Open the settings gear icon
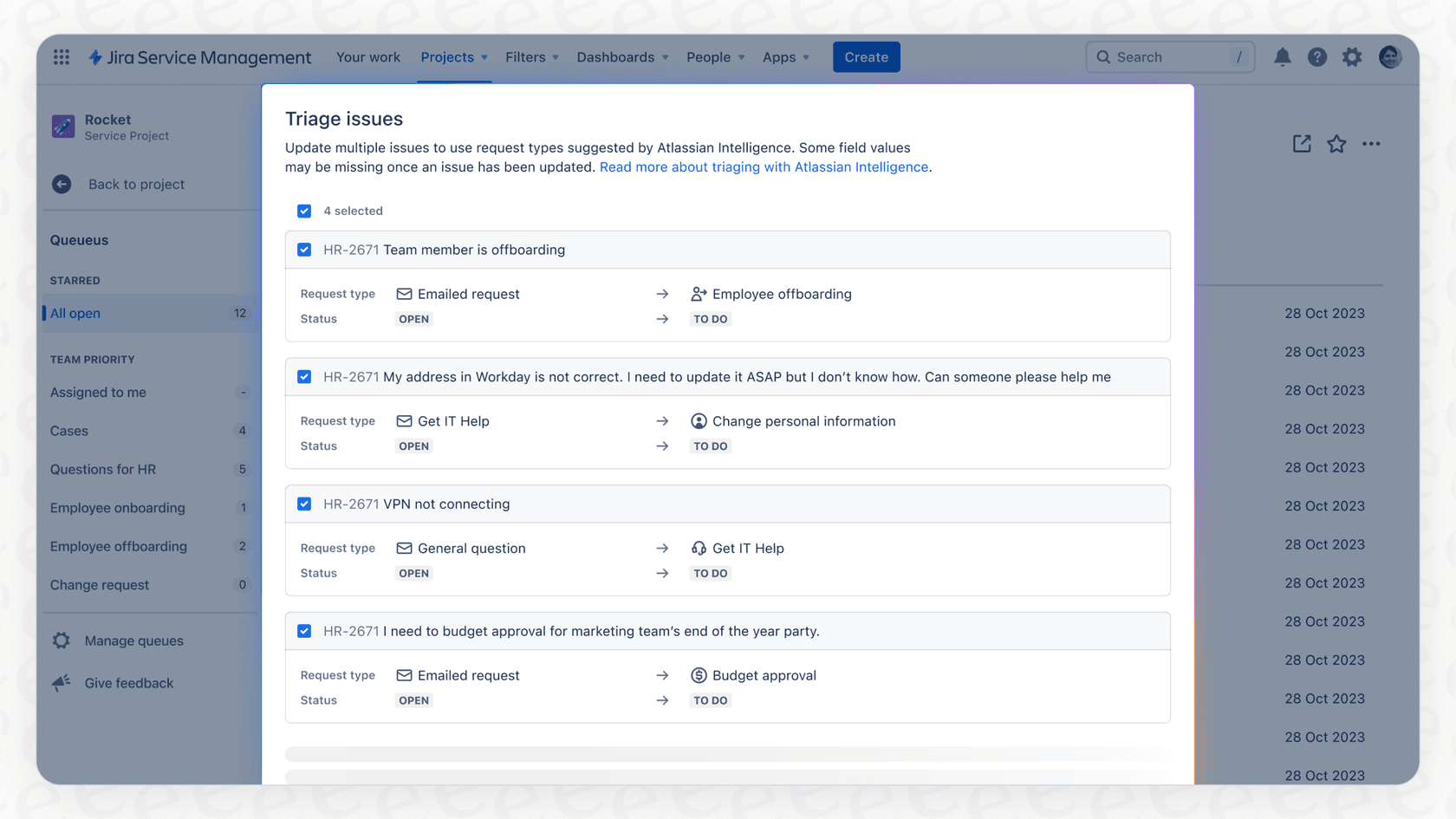This screenshot has width=1456, height=819. click(x=1352, y=56)
